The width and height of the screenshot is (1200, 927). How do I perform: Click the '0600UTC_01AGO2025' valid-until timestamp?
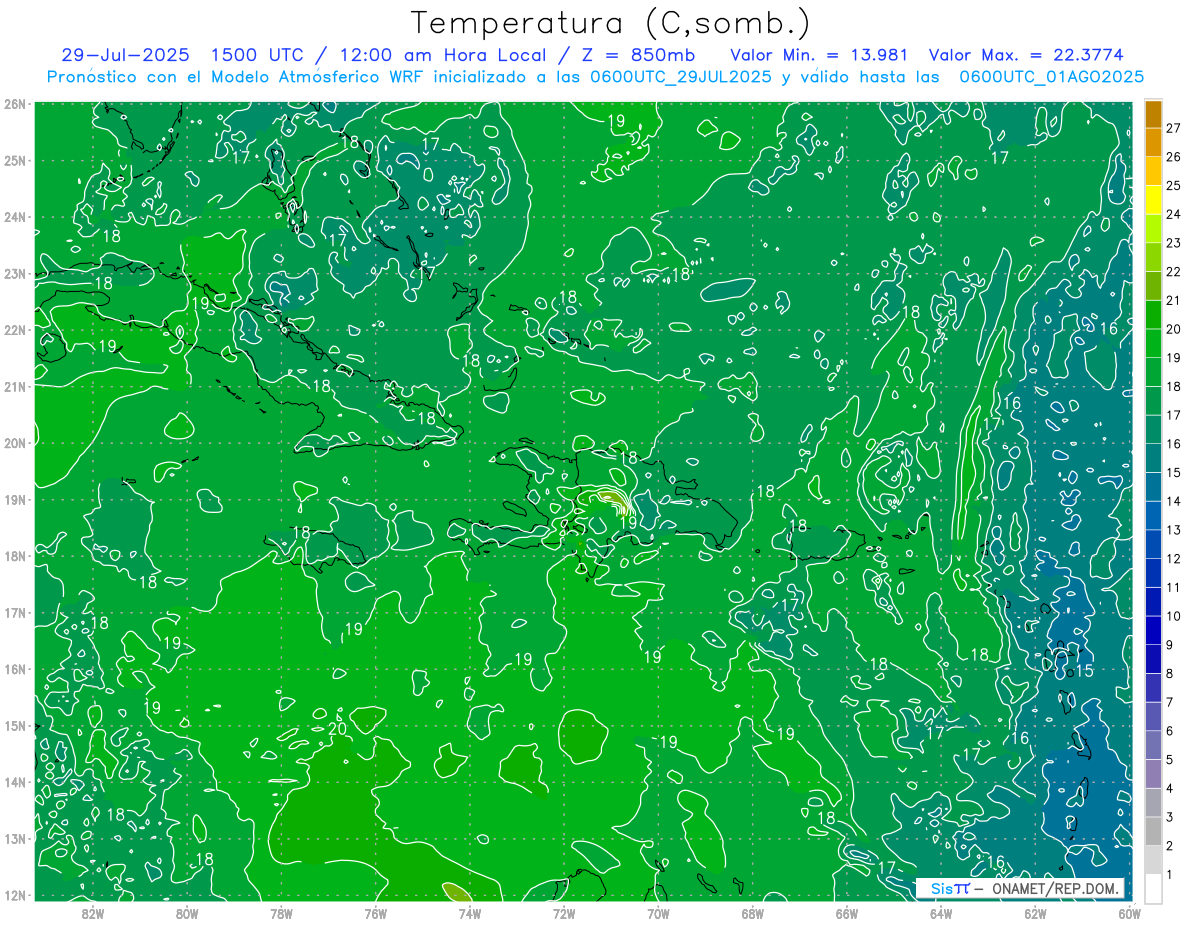pos(1051,77)
